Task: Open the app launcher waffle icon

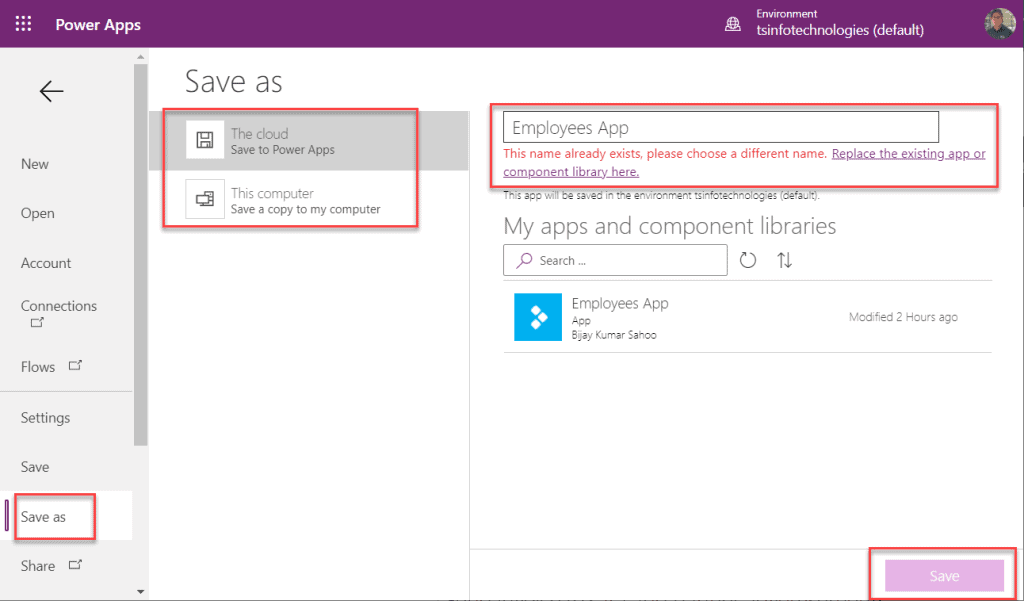Action: pyautogui.click(x=24, y=24)
